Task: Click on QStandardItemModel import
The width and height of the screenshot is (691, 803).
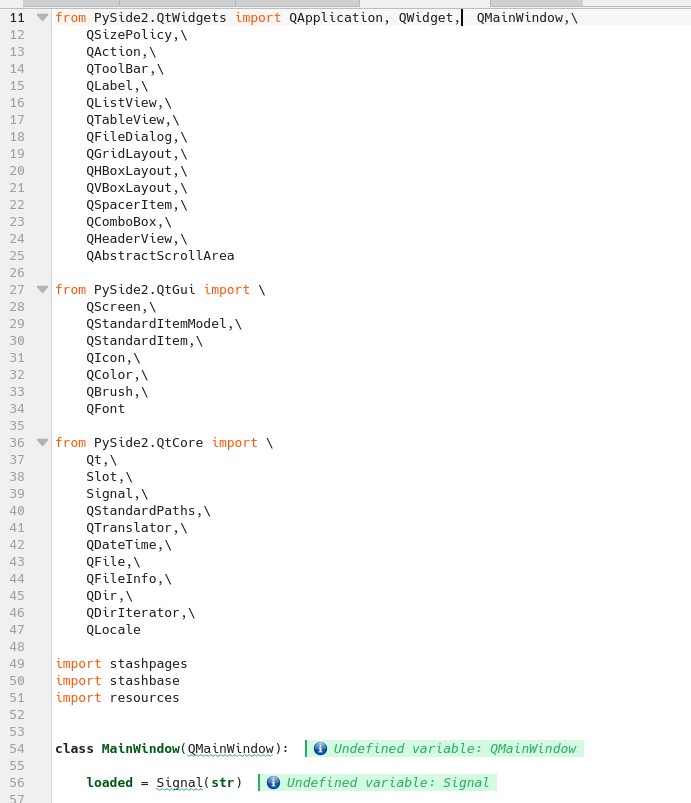Action: point(156,324)
